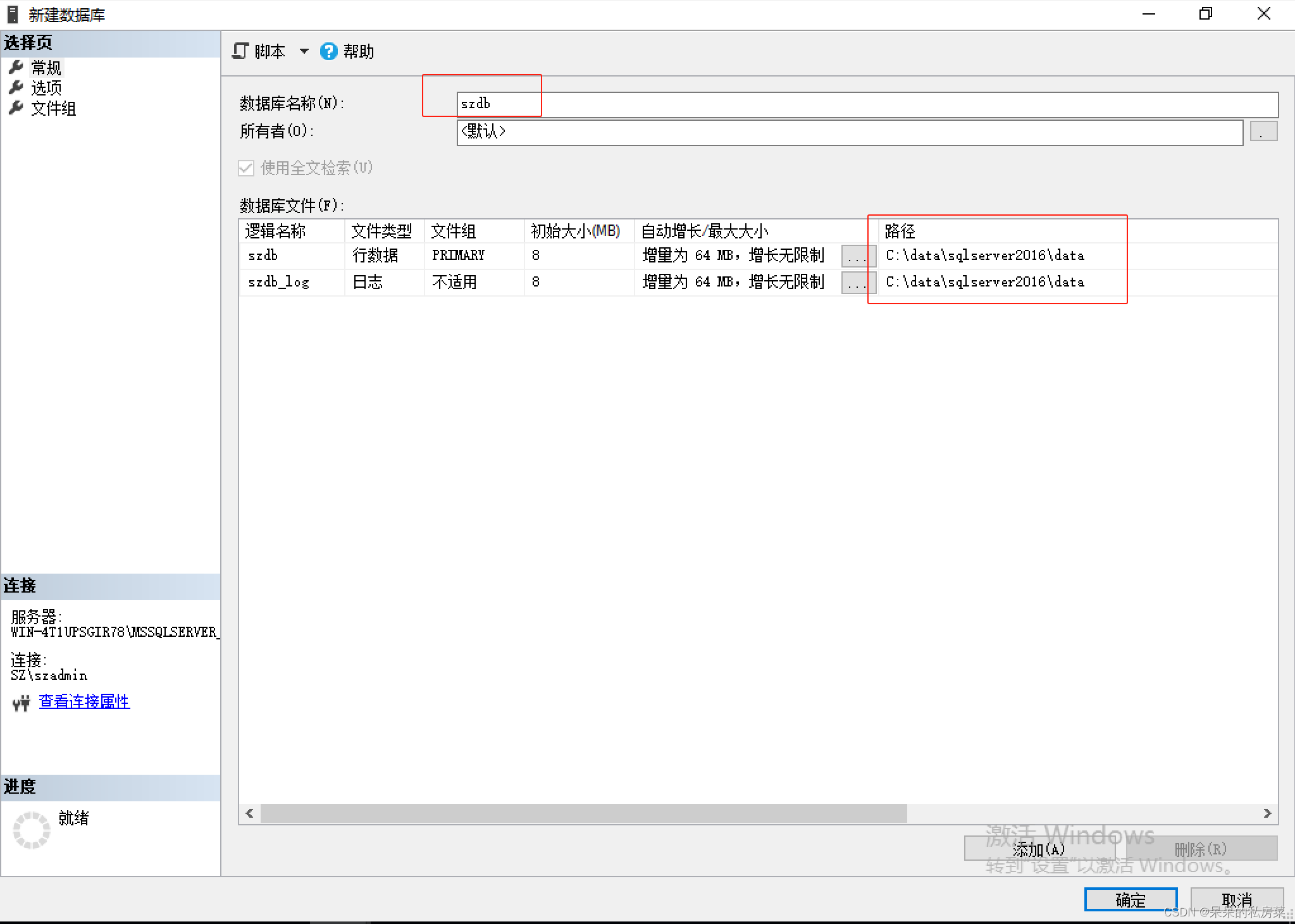Maximize the 新建数据库 window

coord(1206,14)
